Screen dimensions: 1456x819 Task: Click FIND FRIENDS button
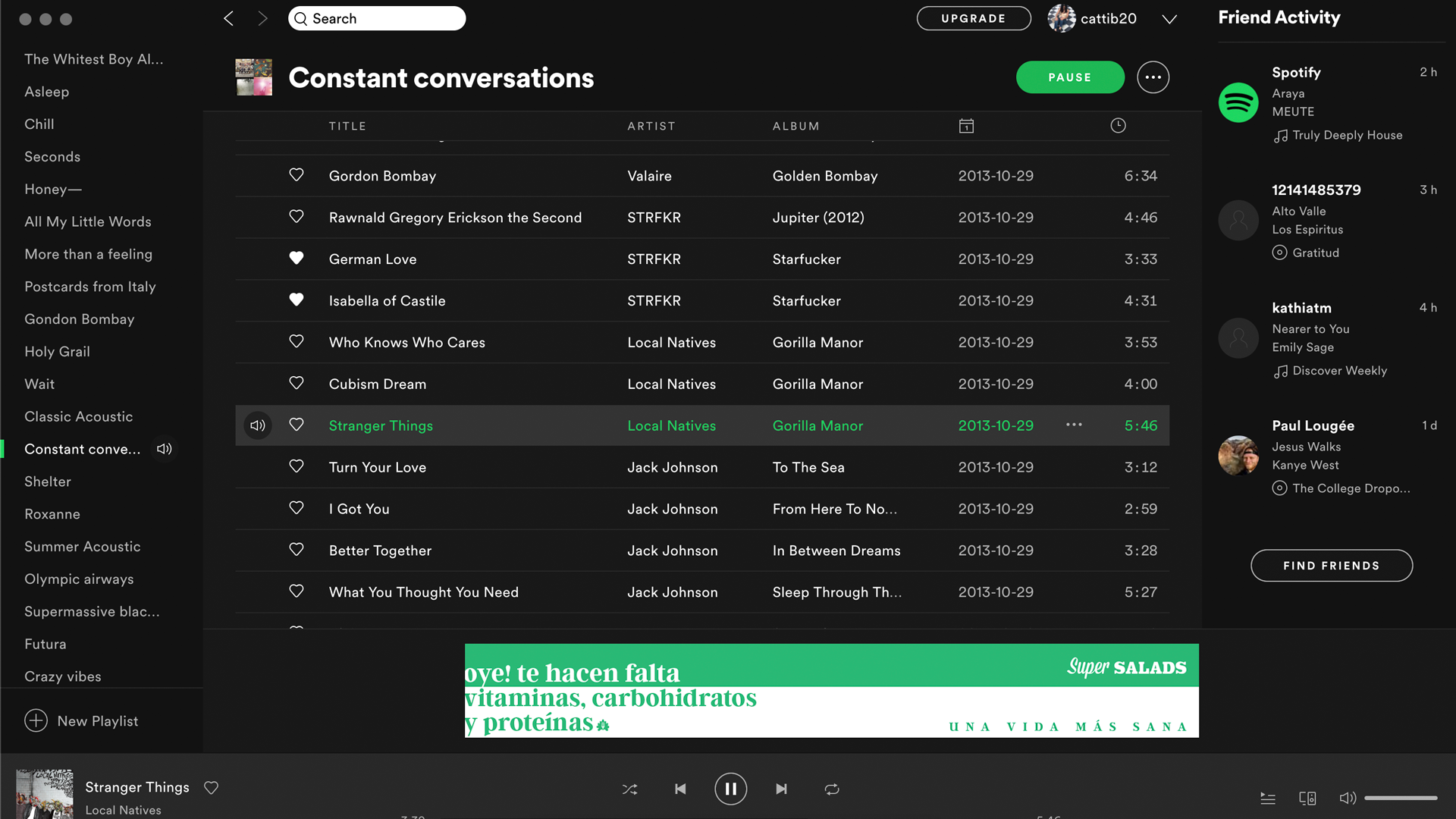point(1332,566)
